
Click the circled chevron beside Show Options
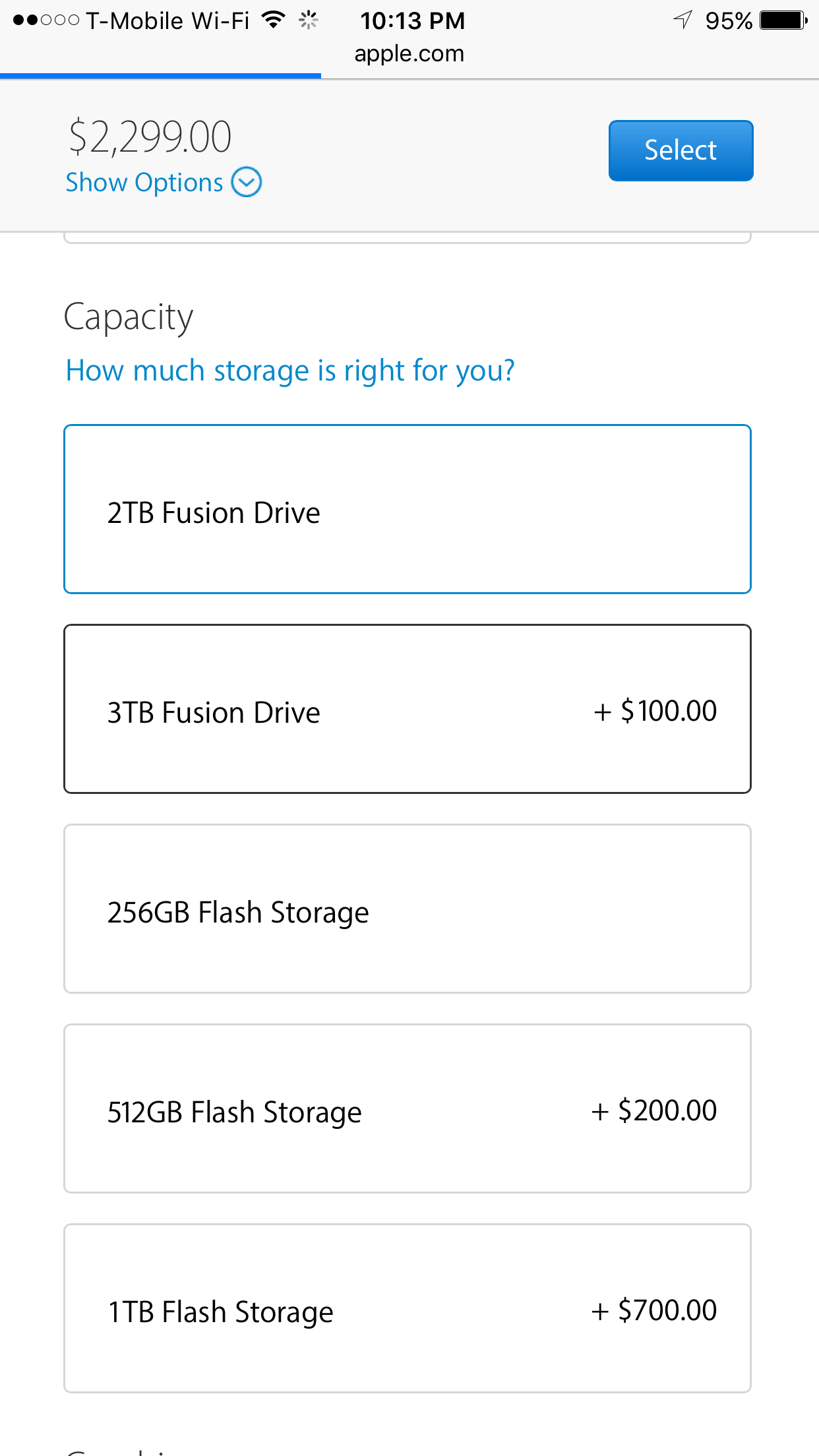point(247,183)
